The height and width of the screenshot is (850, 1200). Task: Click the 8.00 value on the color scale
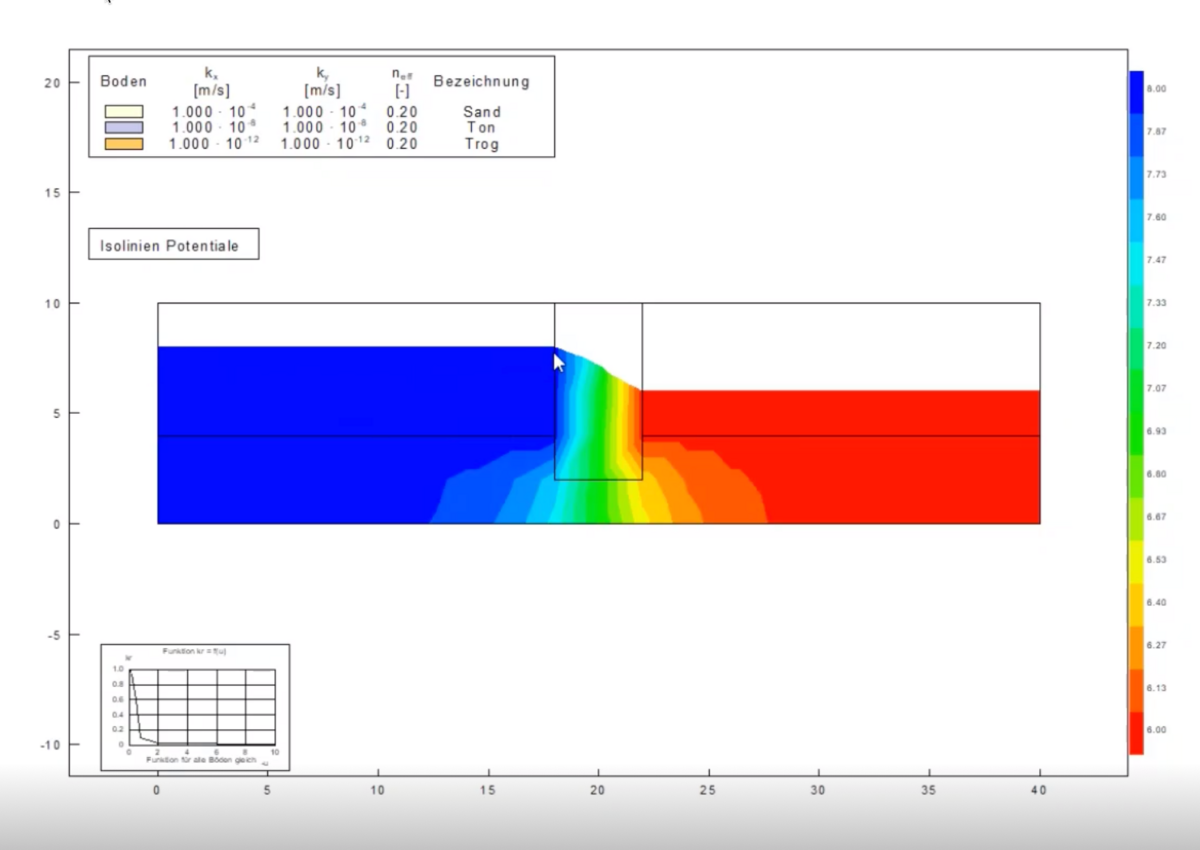tap(1155, 88)
